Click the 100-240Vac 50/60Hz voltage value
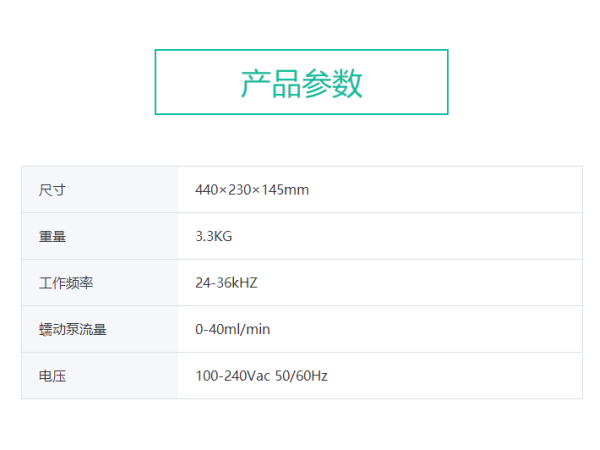Viewport: 600px width, 450px height. point(261,376)
